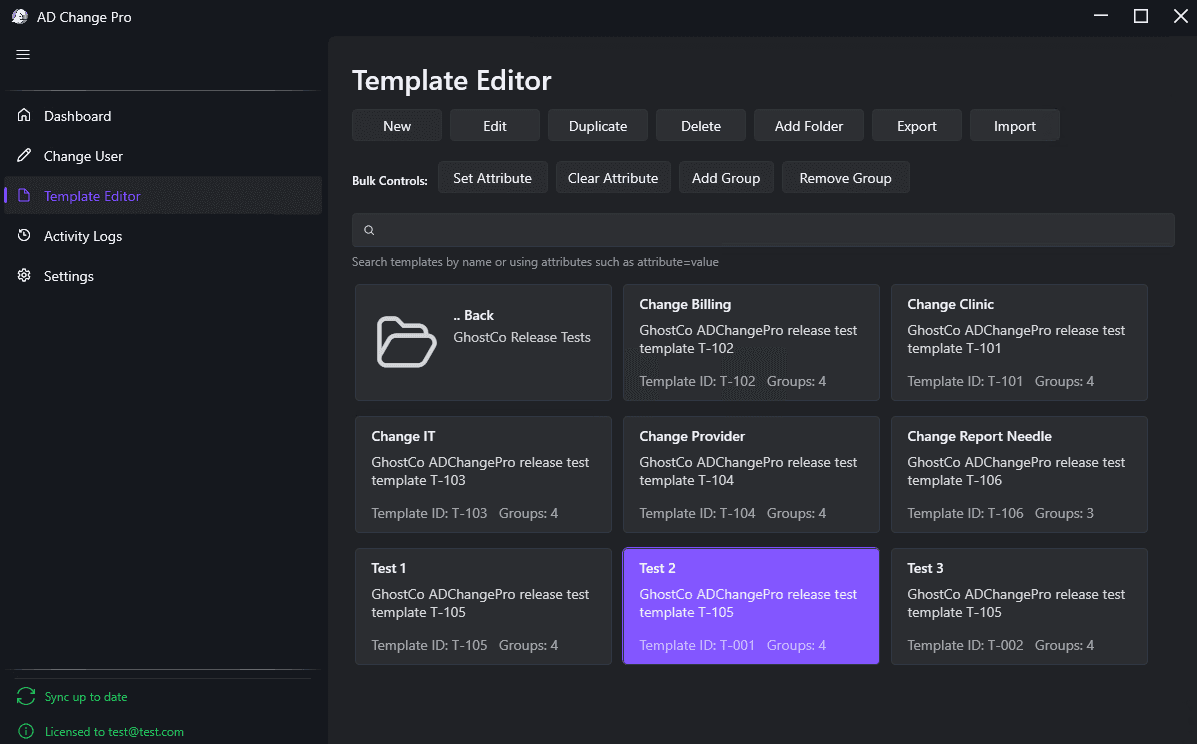
Task: Click the Bulk Controls label
Action: click(389, 181)
